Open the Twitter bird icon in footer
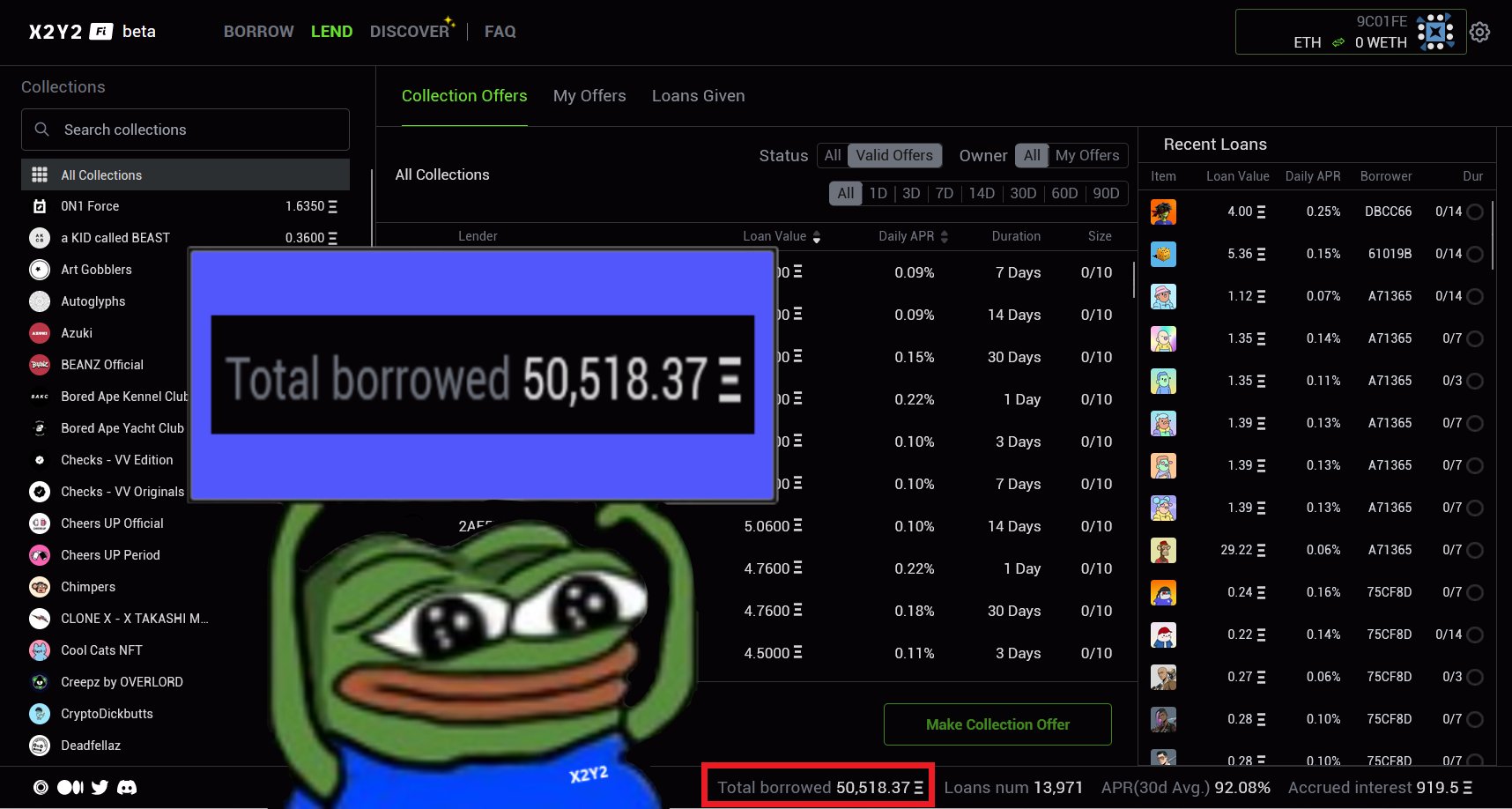Screen dimensions: 1512x809 coord(100,787)
